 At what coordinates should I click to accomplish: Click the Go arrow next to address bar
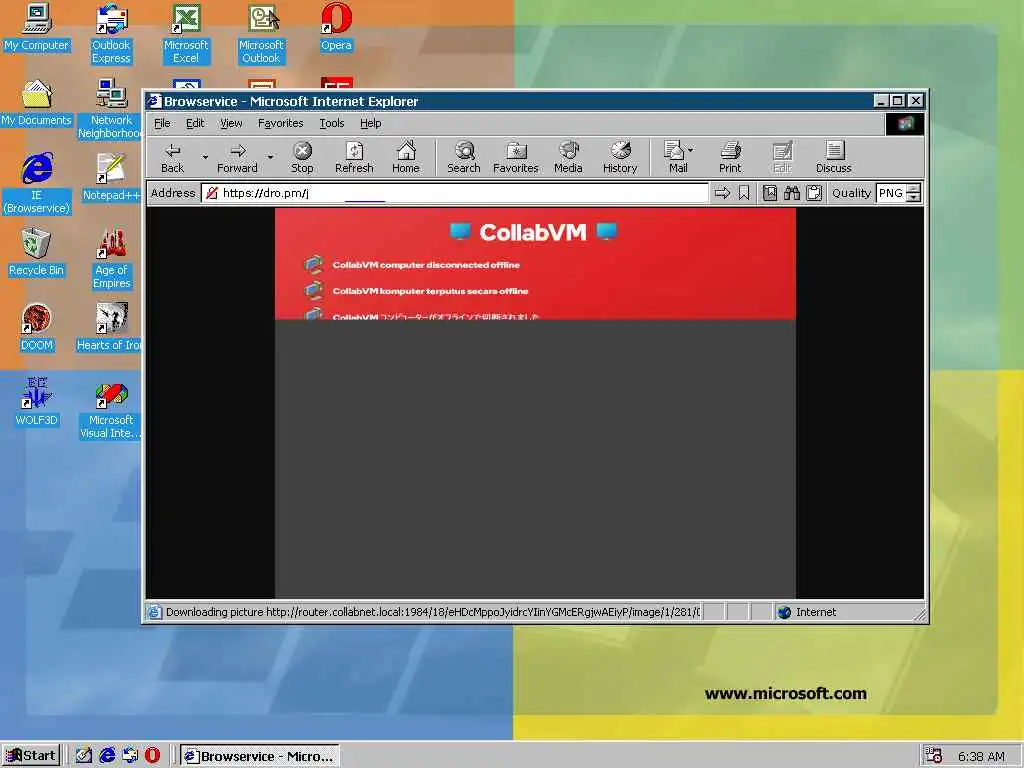[x=722, y=193]
